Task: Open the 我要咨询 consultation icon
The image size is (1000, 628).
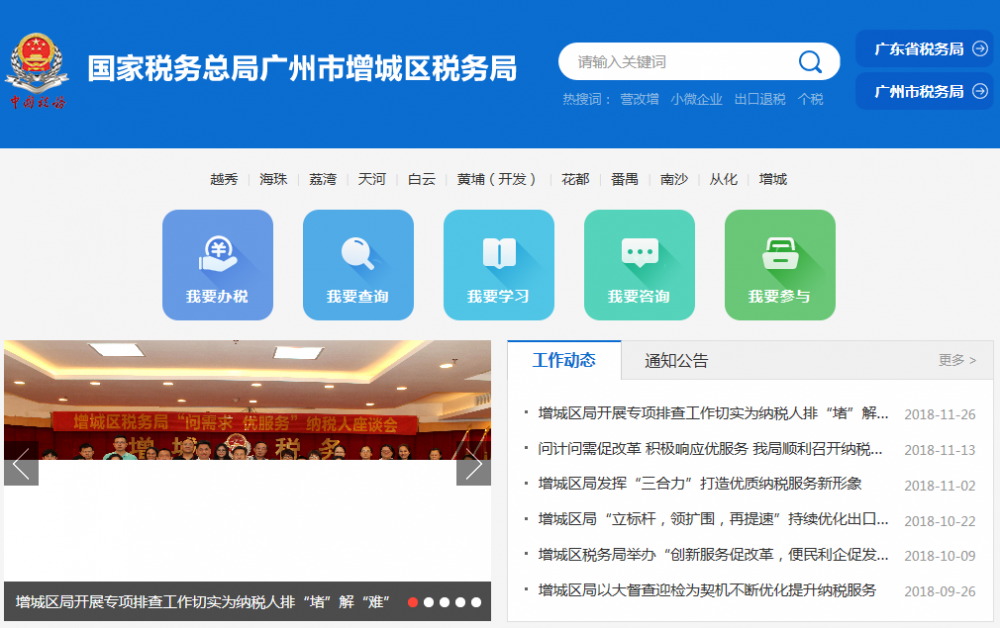Action: 639,264
